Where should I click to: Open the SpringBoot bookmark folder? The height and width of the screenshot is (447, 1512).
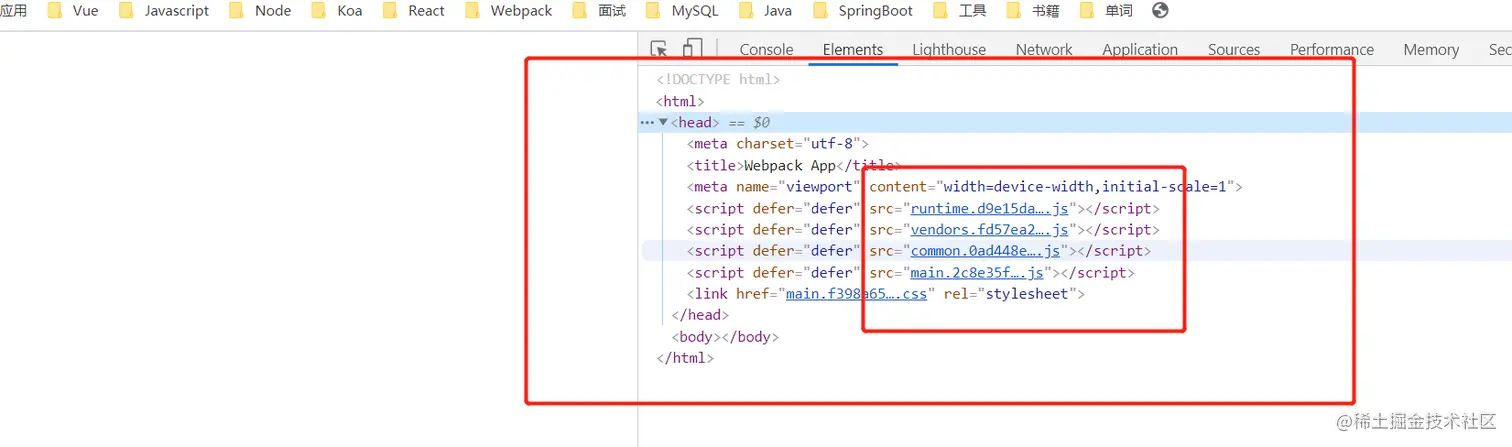(x=863, y=11)
